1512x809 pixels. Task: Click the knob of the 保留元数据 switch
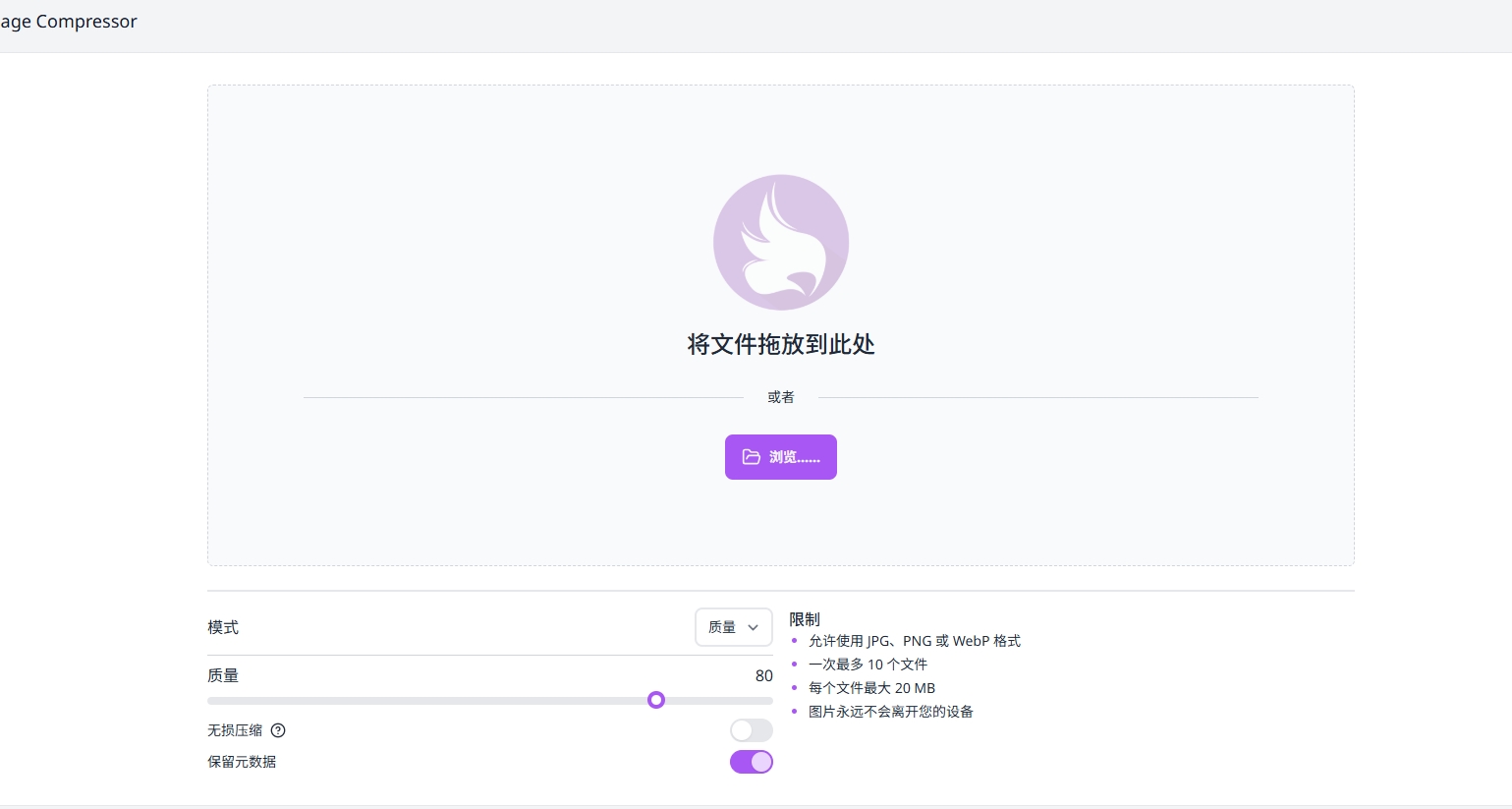[760, 761]
